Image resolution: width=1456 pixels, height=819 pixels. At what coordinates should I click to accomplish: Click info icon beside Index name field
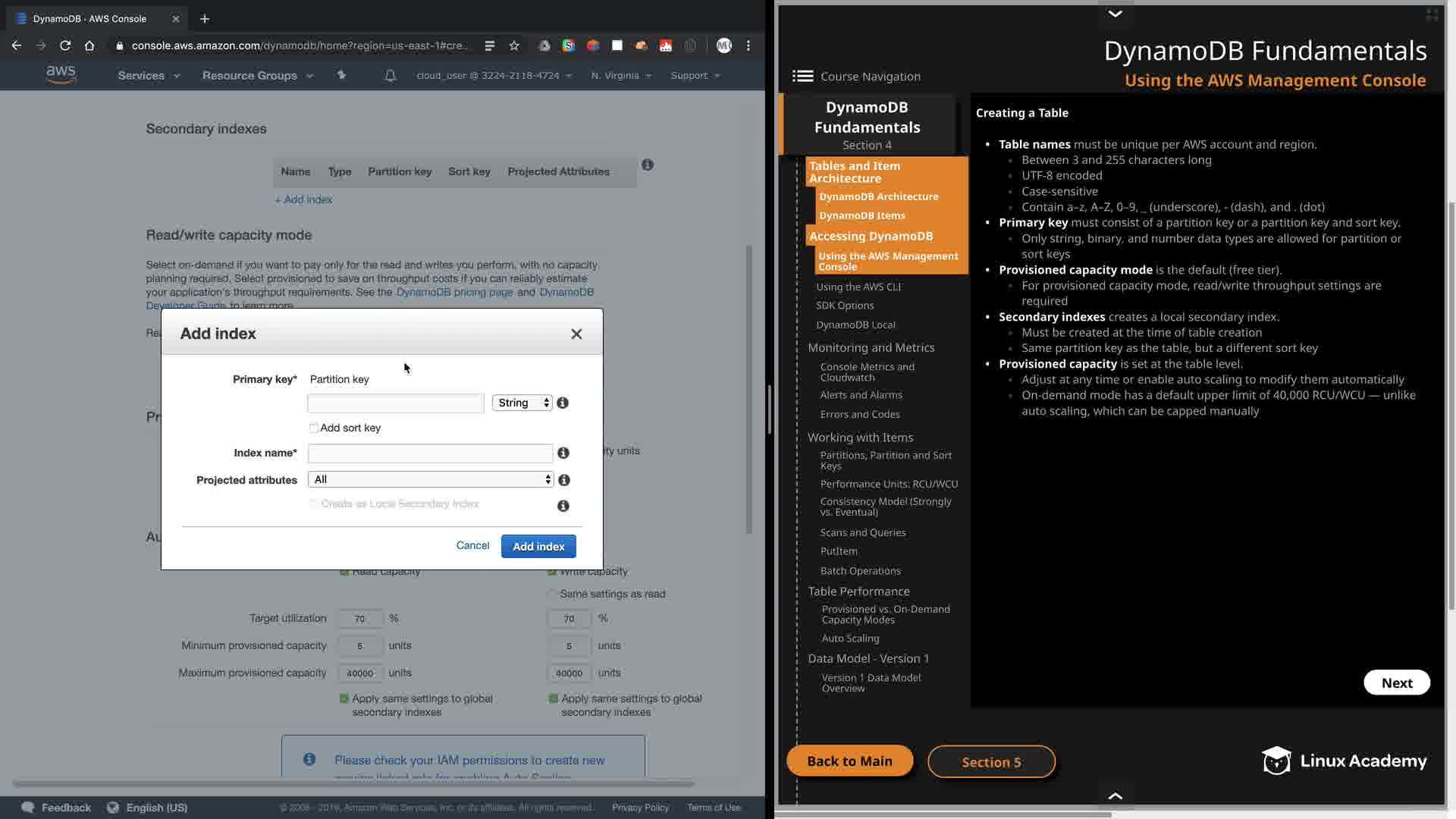563,453
